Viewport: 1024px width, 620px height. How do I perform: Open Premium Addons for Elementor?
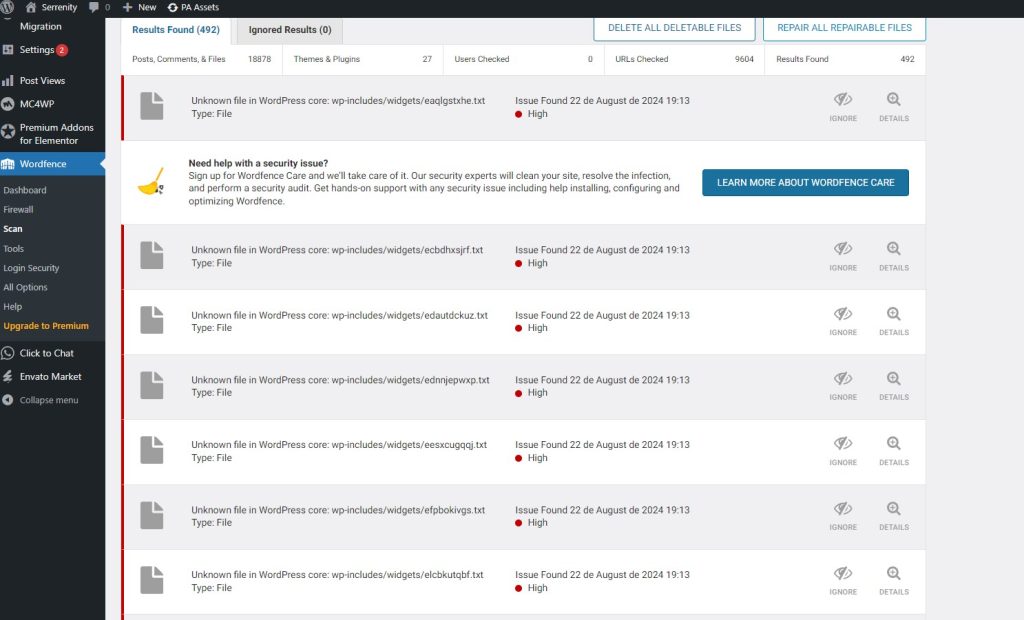pyautogui.click(x=56, y=134)
